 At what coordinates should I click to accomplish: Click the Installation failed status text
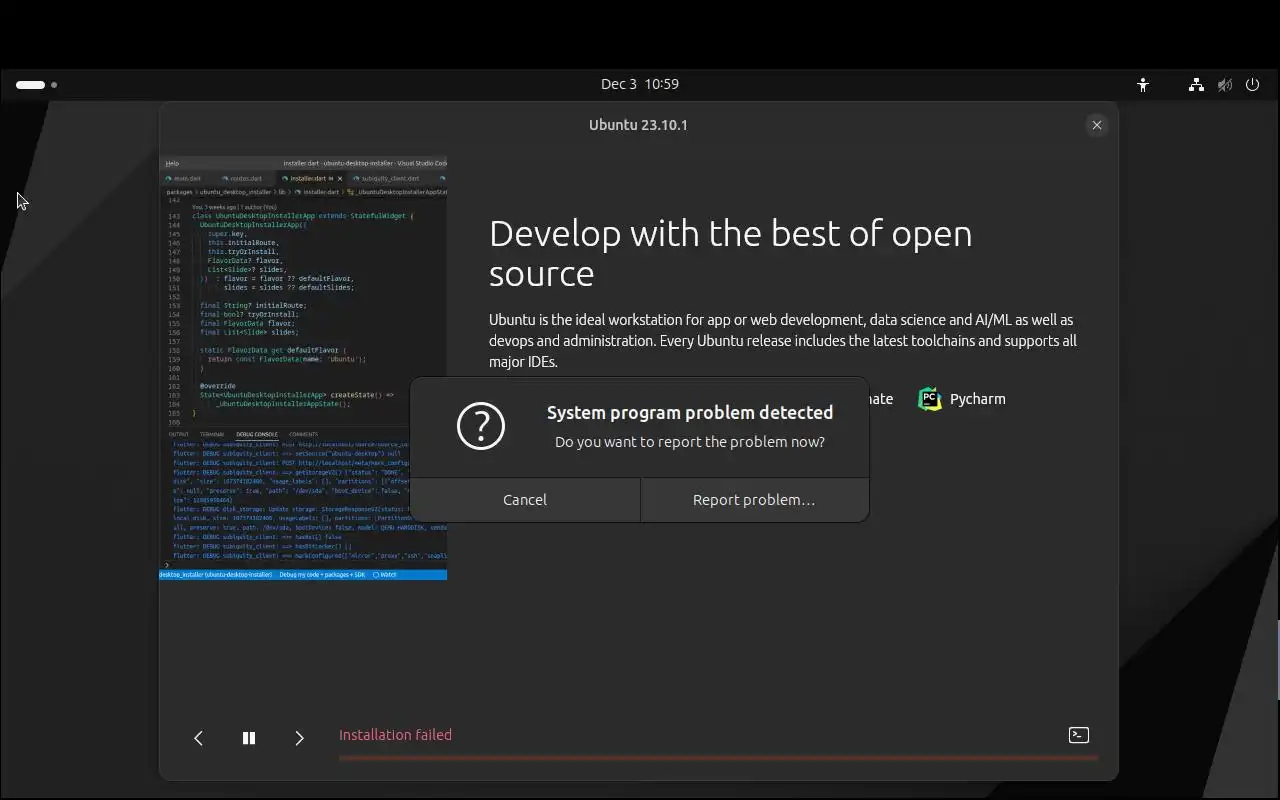tap(395, 735)
